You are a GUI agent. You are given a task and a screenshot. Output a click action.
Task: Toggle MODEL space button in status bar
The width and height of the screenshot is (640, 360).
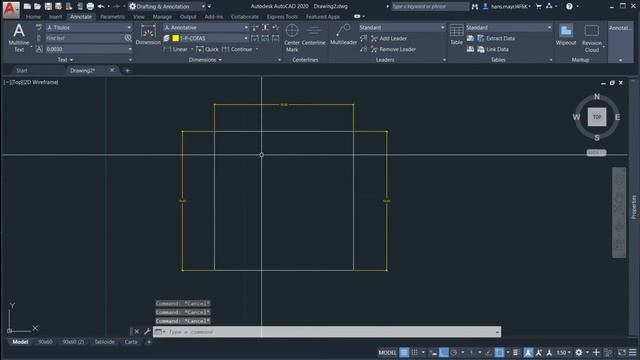click(x=387, y=352)
